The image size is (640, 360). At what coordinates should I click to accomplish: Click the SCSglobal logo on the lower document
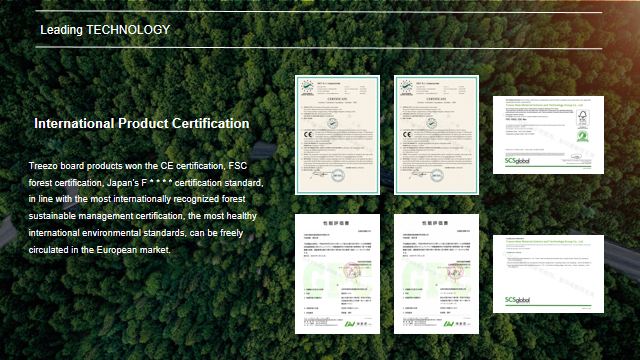point(517,300)
